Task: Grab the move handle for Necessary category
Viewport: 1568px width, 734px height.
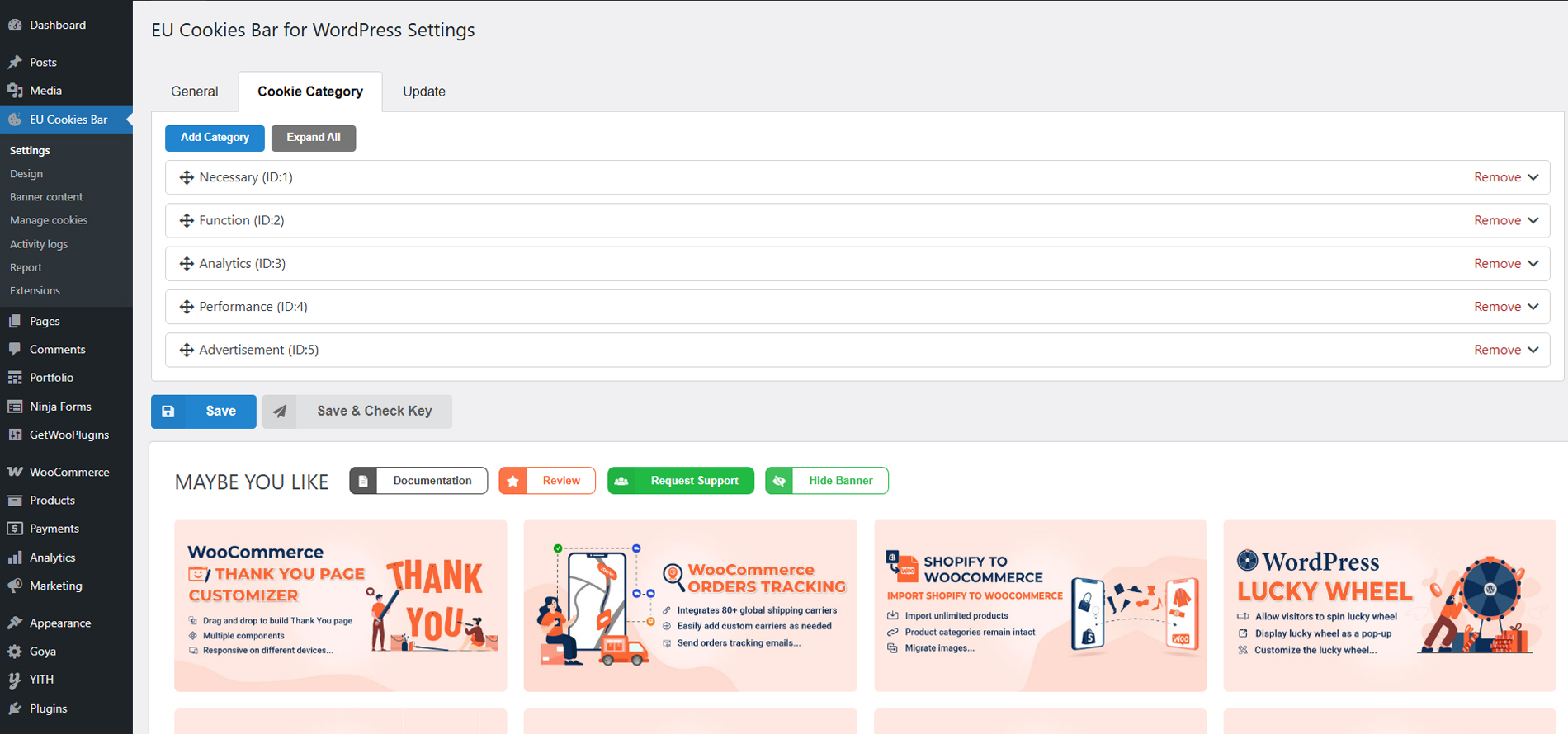Action: (x=187, y=177)
